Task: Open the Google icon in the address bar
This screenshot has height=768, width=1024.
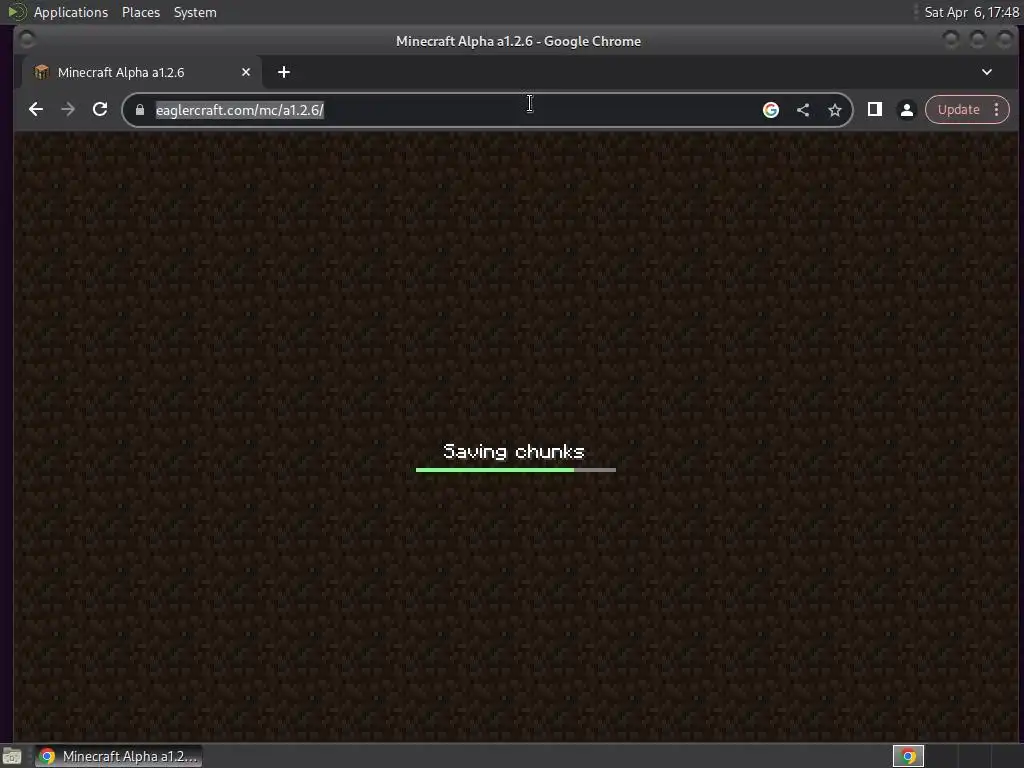Action: pos(771,110)
